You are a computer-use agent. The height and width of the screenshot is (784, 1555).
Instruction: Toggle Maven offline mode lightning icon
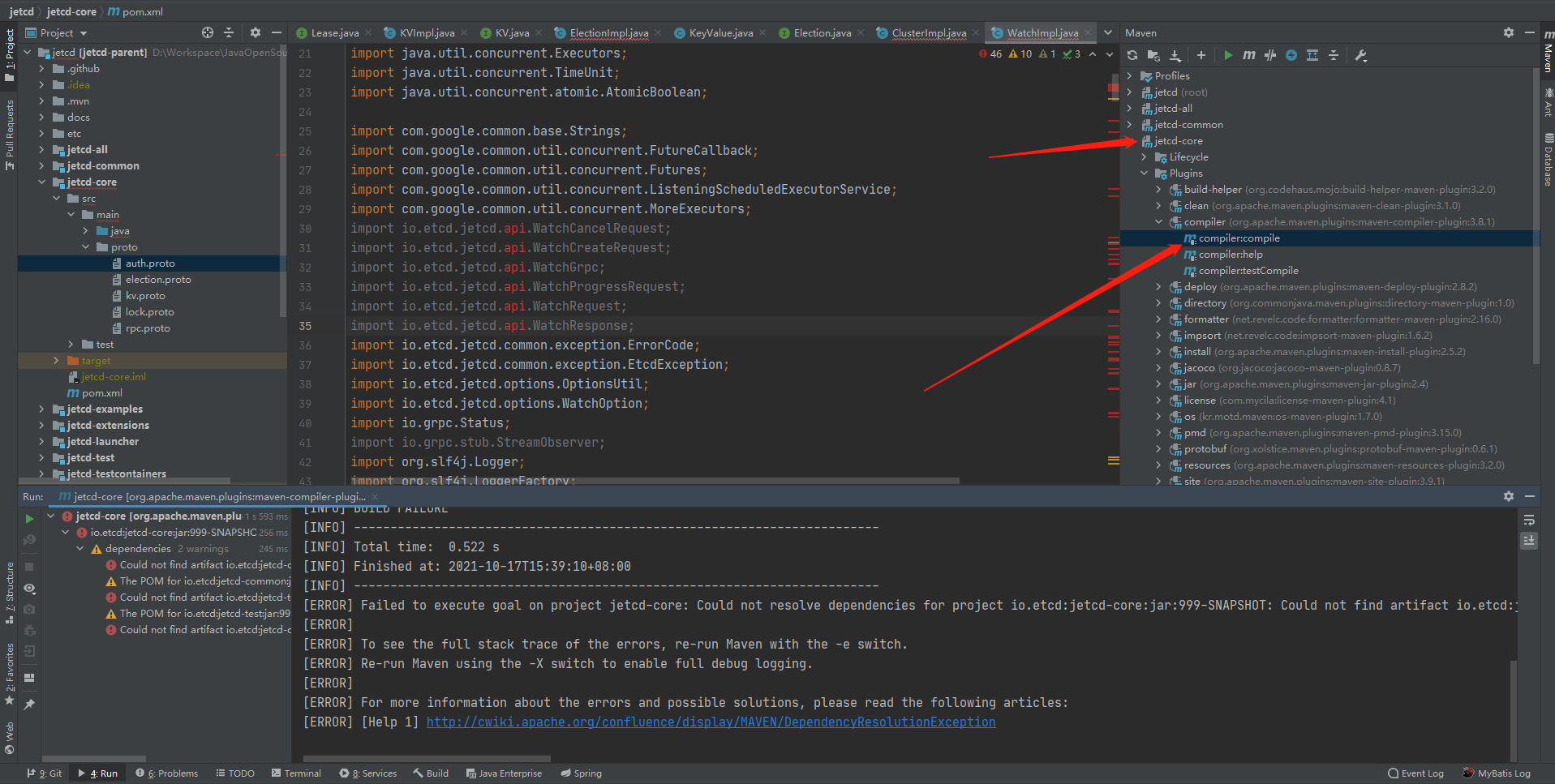pos(1290,55)
